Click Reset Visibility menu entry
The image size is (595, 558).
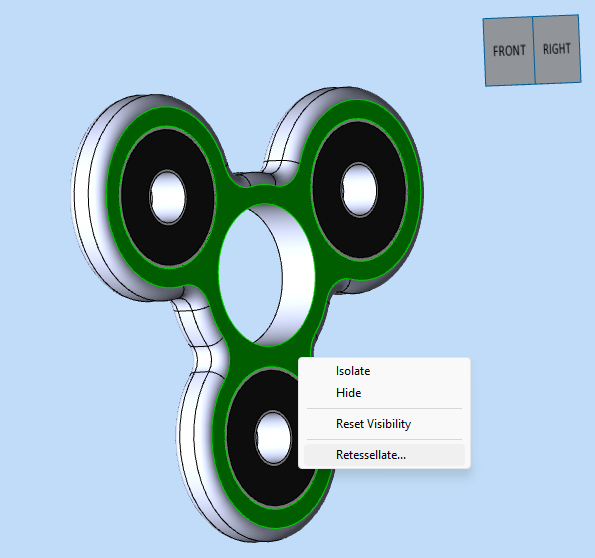pos(384,424)
